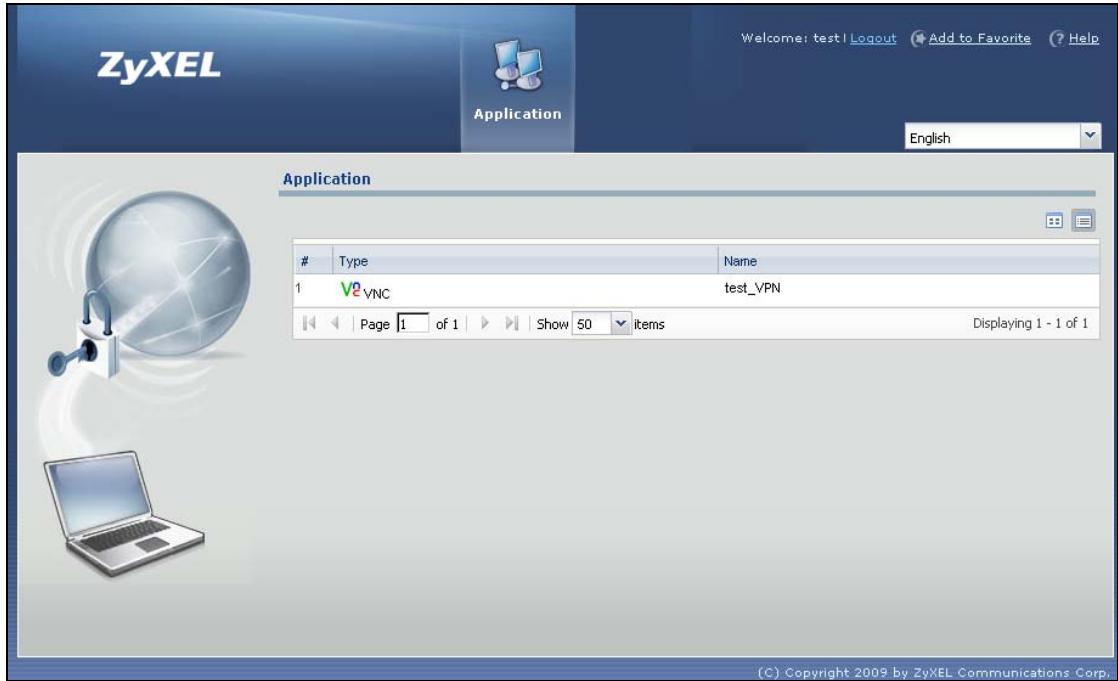Click the Add to Favorite link
The height and width of the screenshot is (681, 1118).
coord(979,38)
